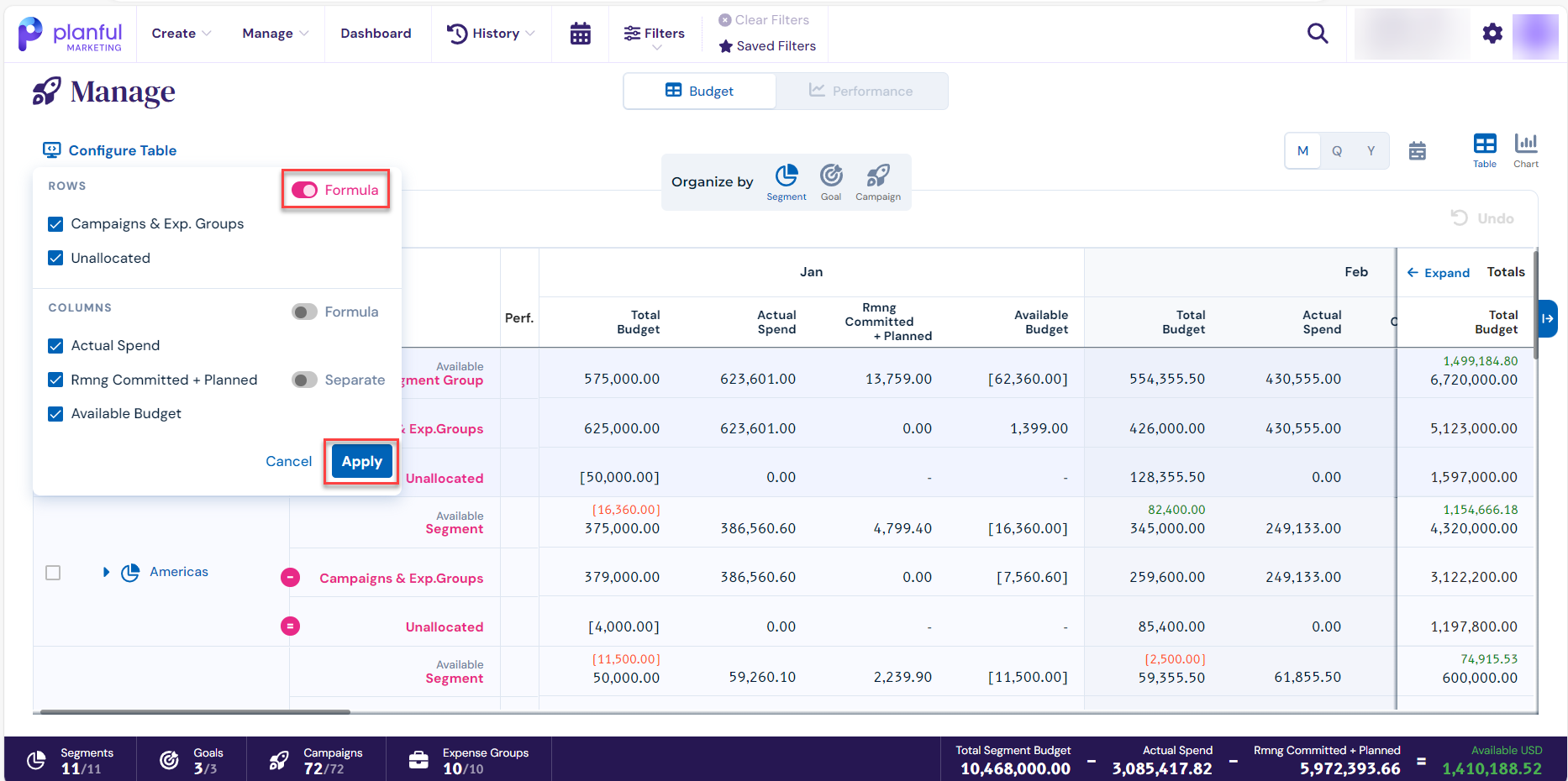Screen dimensions: 1568x781
Task: Click the Americas segment pie icon
Action: 130,573
